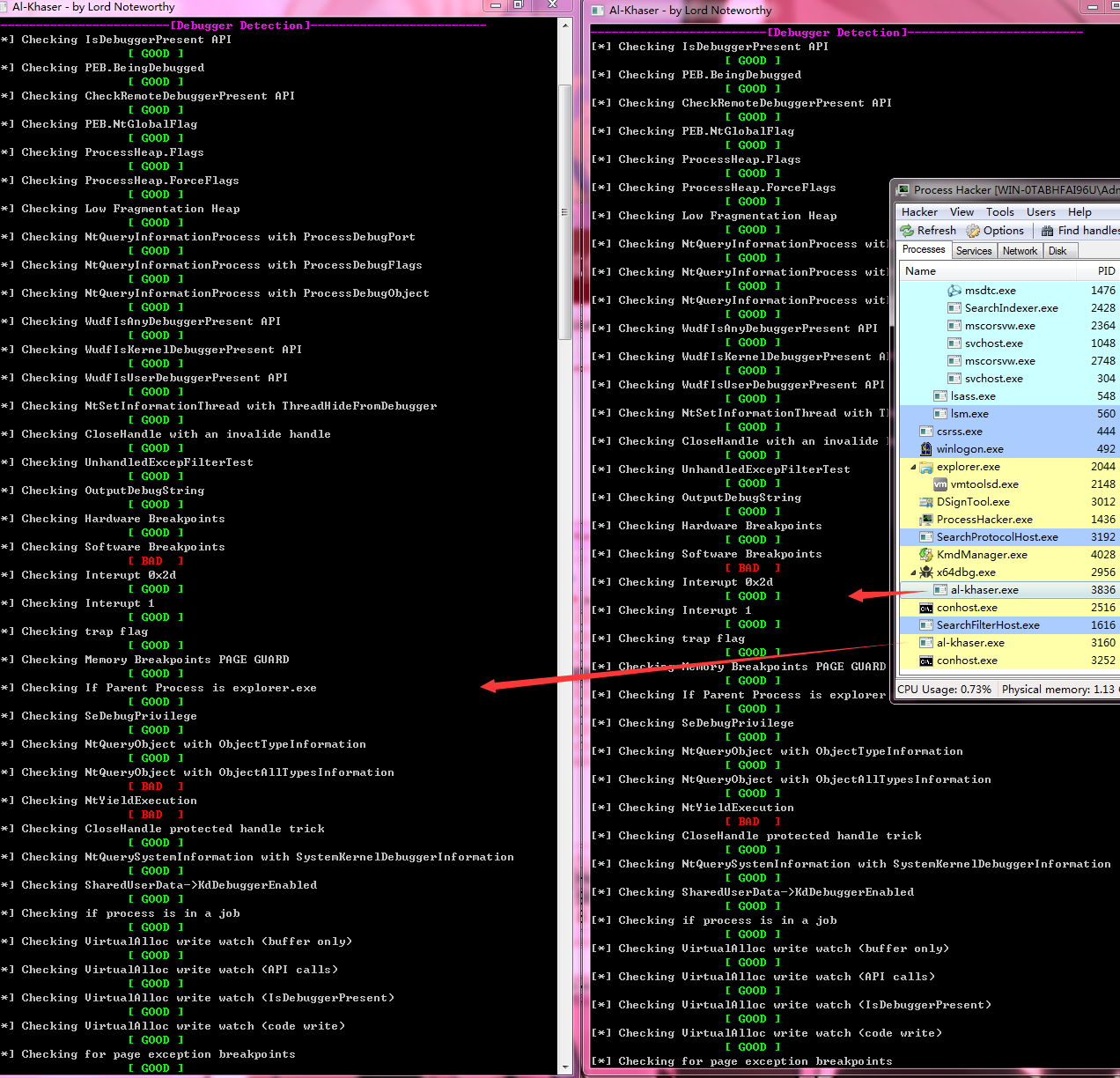Click the Refresh toolbar icon in Process Hacker

click(907, 231)
